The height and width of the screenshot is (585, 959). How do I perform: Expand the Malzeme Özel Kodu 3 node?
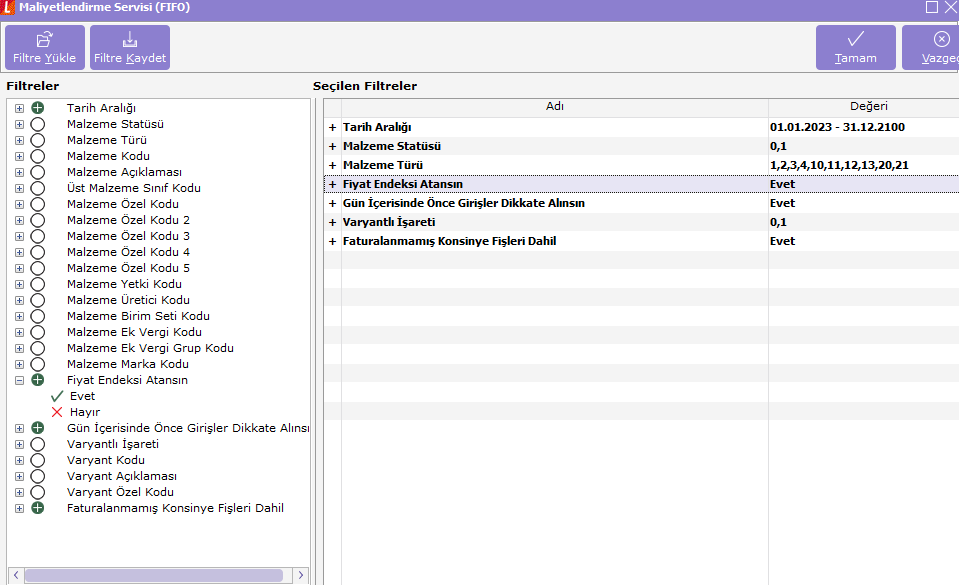pos(20,236)
